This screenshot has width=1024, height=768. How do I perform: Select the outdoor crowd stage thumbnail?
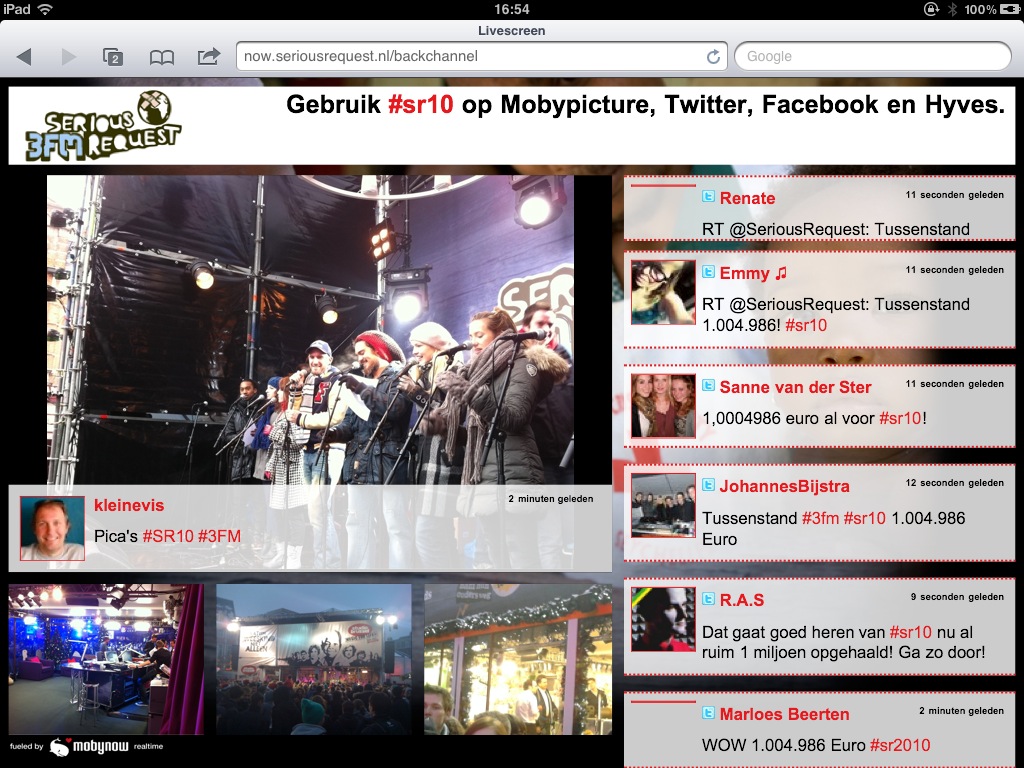click(313, 659)
